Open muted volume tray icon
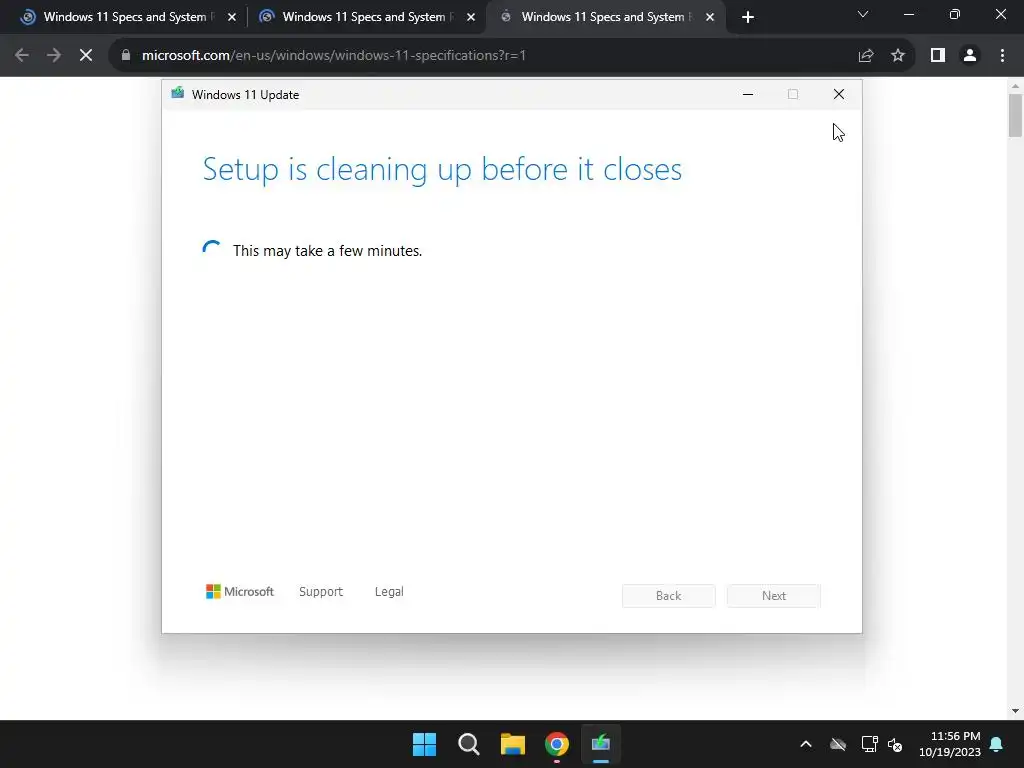 [x=895, y=744]
